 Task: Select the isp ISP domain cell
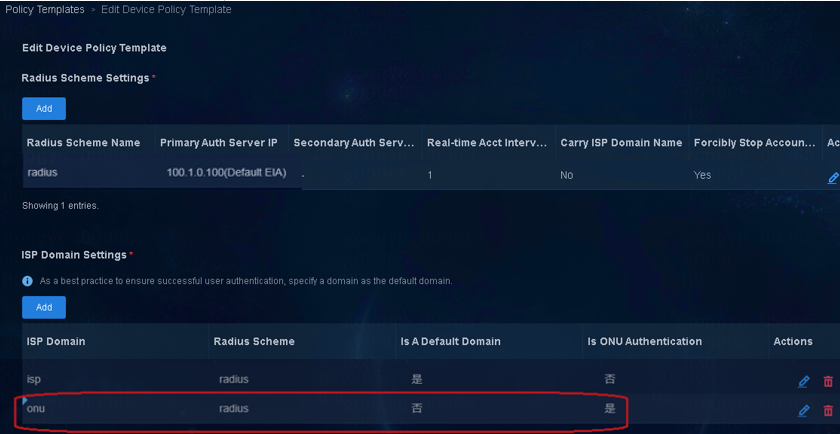point(115,379)
